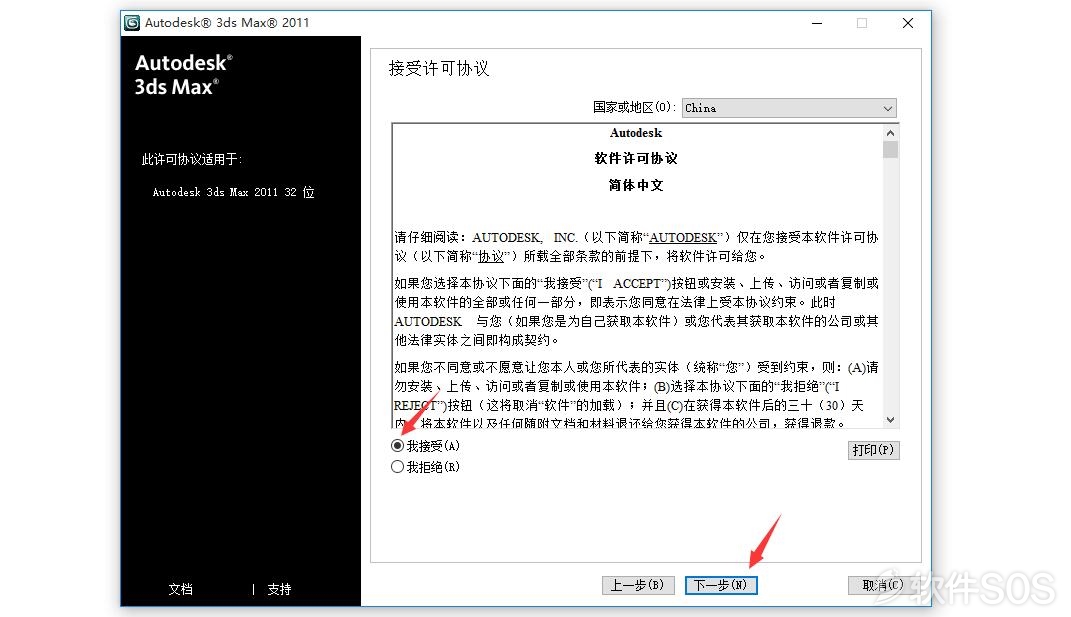
Task: Click the license scrollbar down arrow
Action: pos(890,420)
